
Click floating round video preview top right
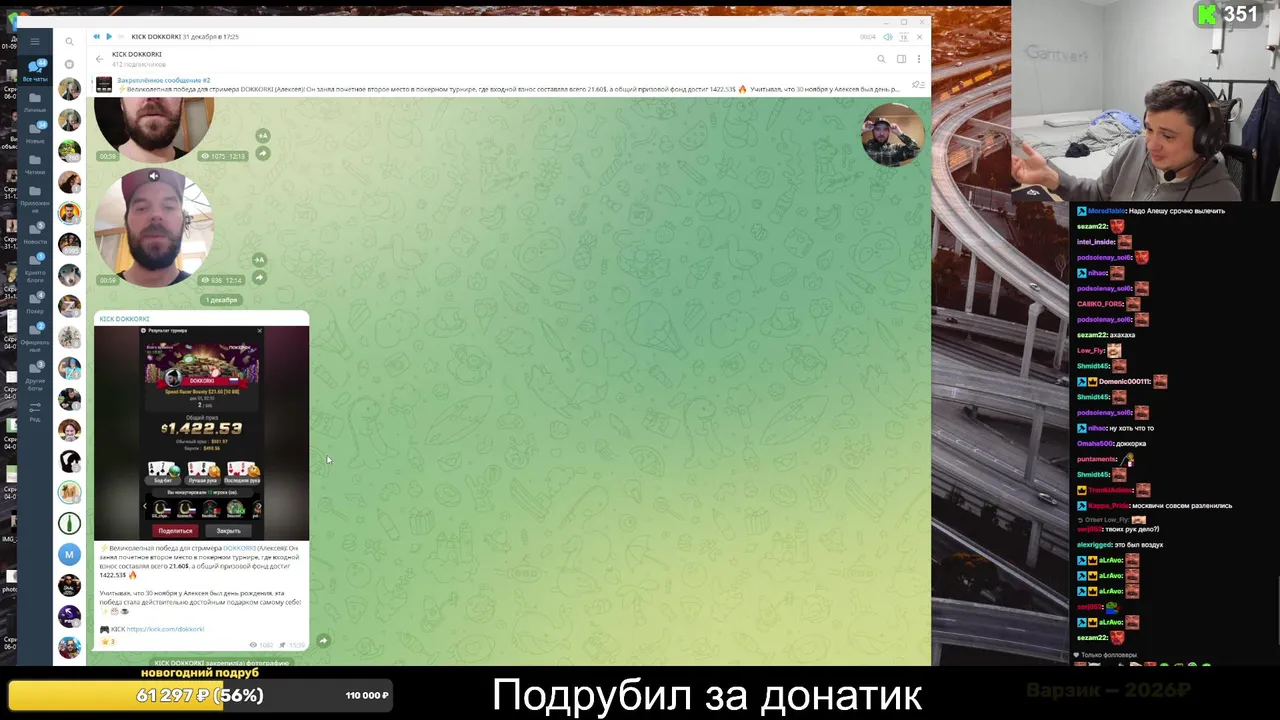point(892,135)
